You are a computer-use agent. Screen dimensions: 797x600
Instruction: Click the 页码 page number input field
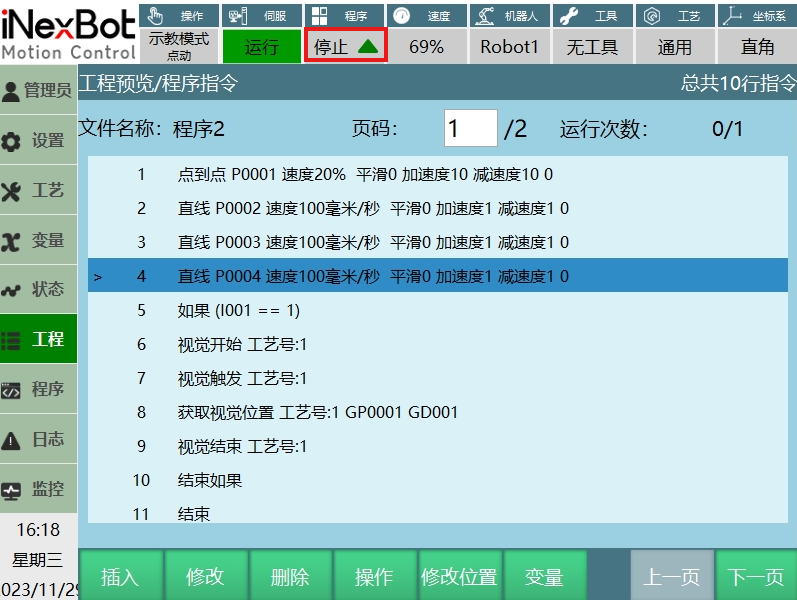coord(470,128)
